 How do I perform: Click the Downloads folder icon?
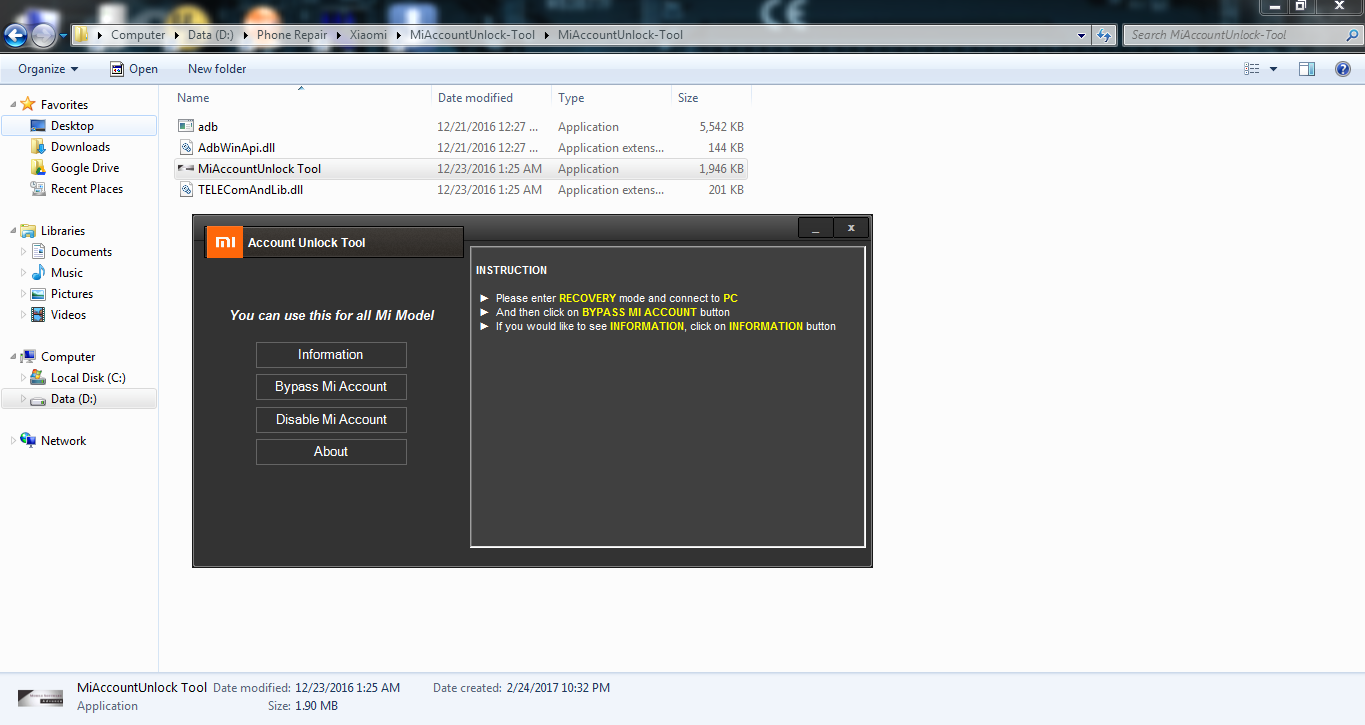[x=39, y=147]
